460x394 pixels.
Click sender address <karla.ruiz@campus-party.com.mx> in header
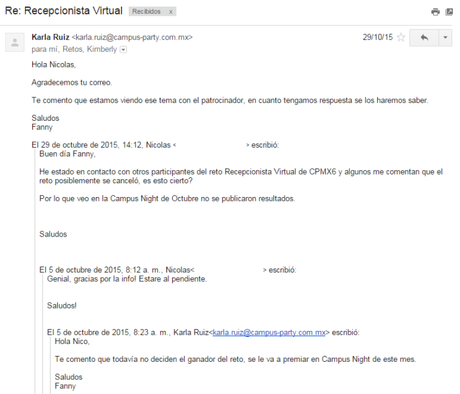(x=132, y=37)
